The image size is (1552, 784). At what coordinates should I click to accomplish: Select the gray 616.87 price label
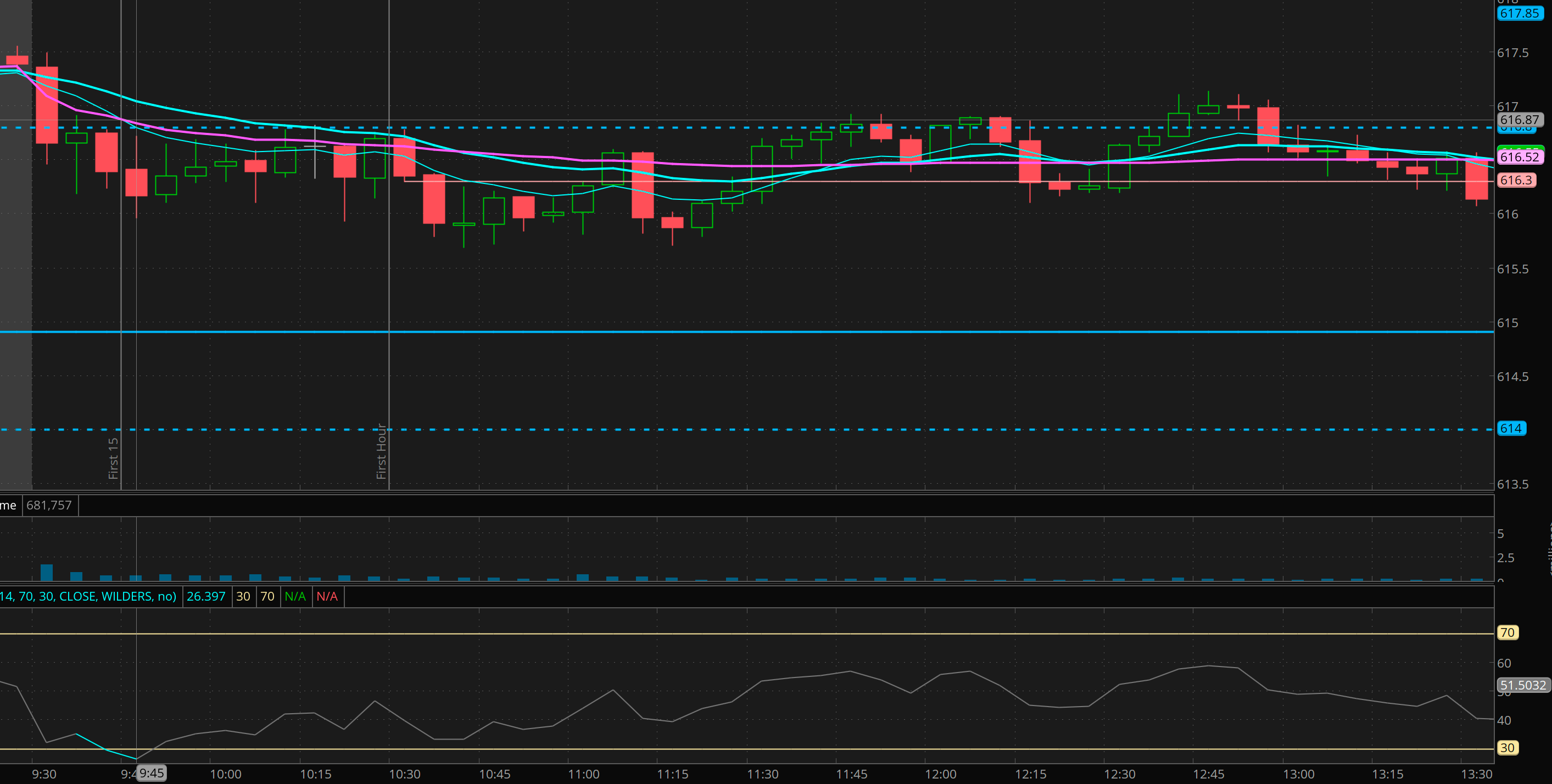pos(1519,120)
